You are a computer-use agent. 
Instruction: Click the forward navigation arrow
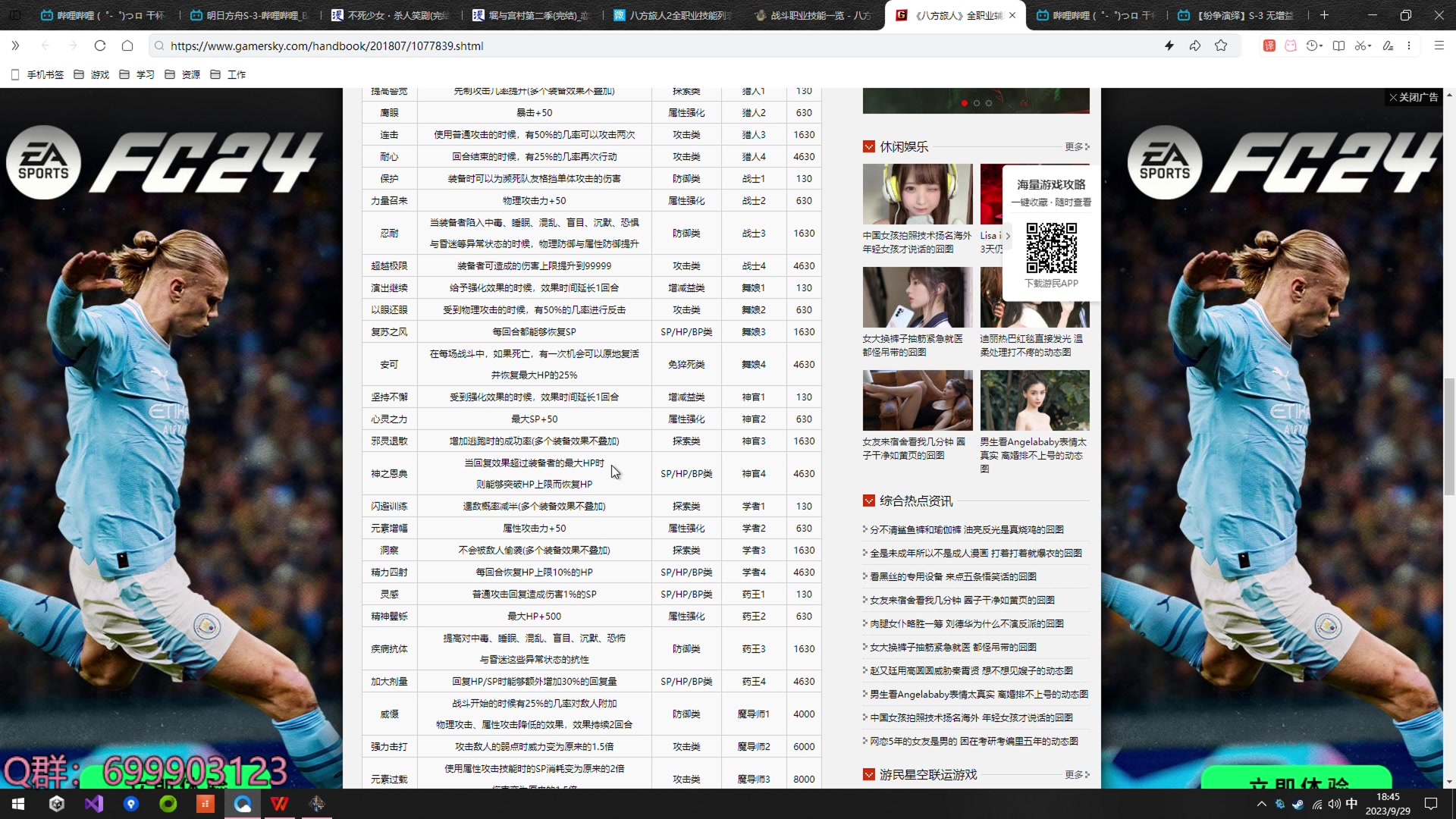pyautogui.click(x=73, y=45)
